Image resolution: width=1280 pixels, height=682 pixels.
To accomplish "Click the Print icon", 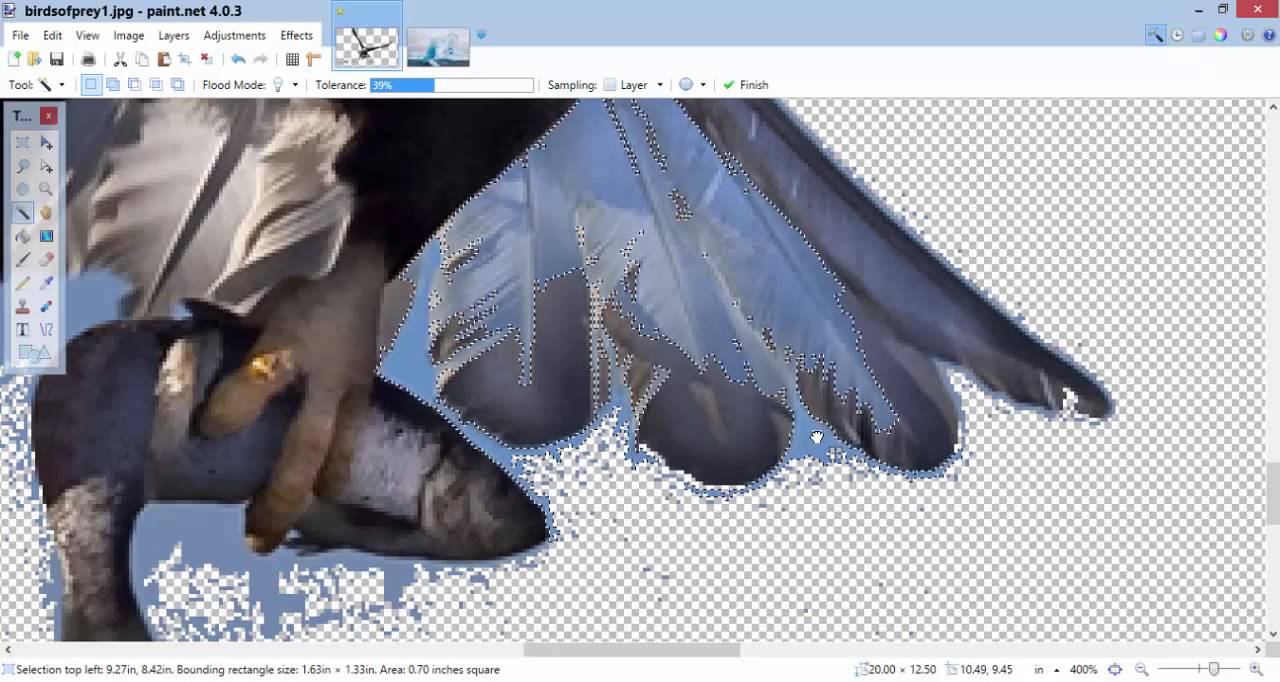I will (x=88, y=60).
